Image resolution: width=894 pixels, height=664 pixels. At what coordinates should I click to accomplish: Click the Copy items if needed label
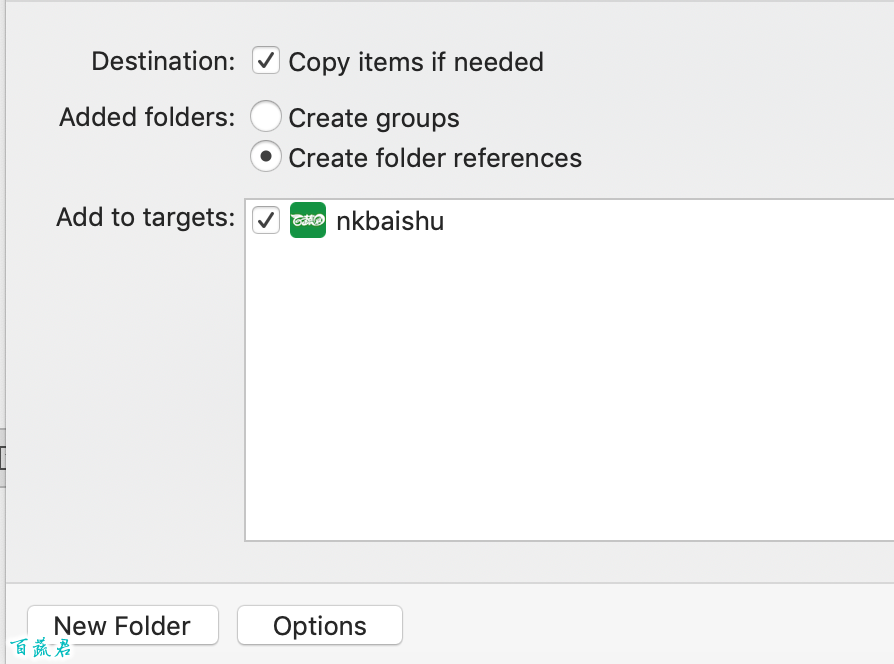coord(416,62)
